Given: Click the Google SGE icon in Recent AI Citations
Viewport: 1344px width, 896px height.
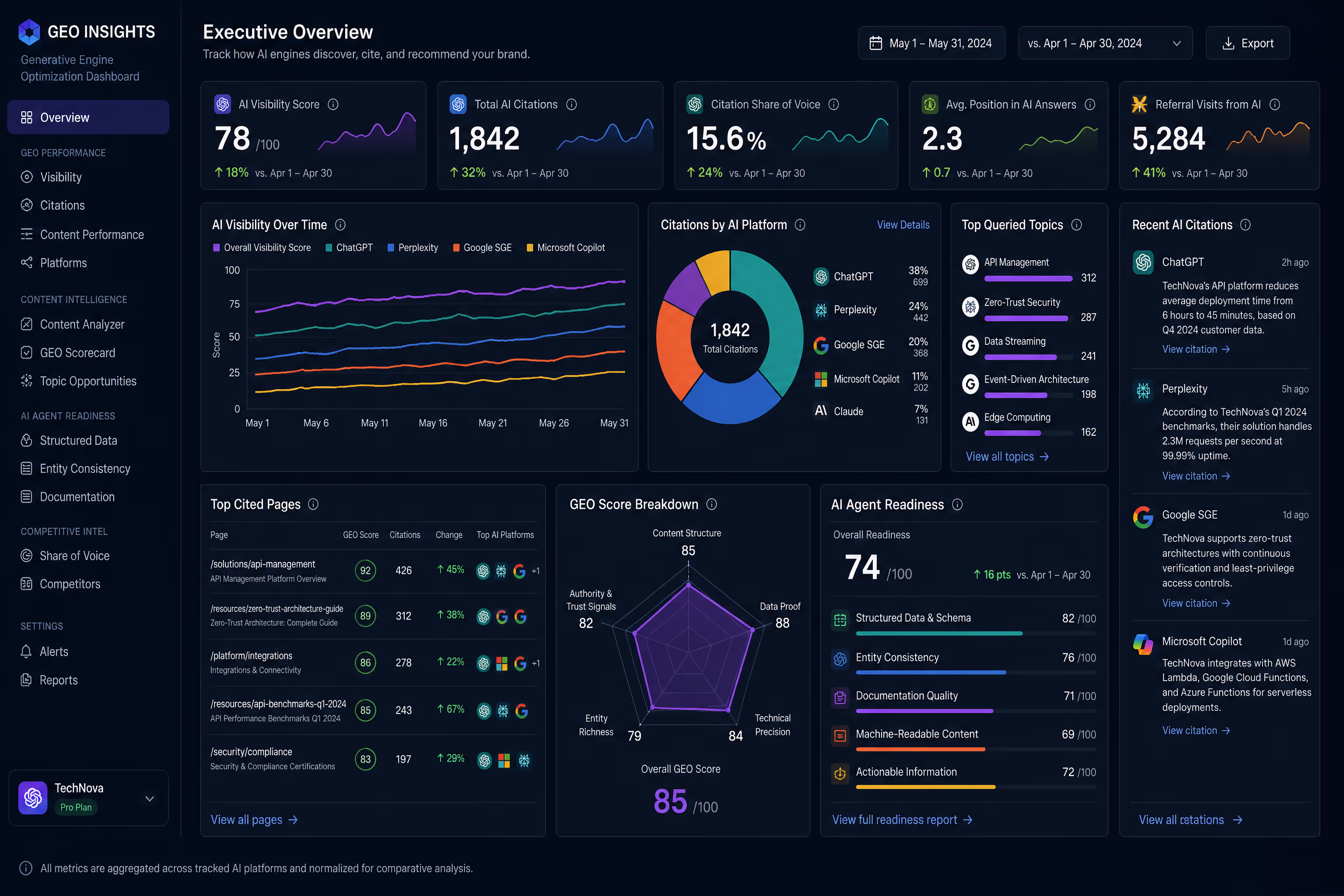Looking at the screenshot, I should click(1144, 517).
